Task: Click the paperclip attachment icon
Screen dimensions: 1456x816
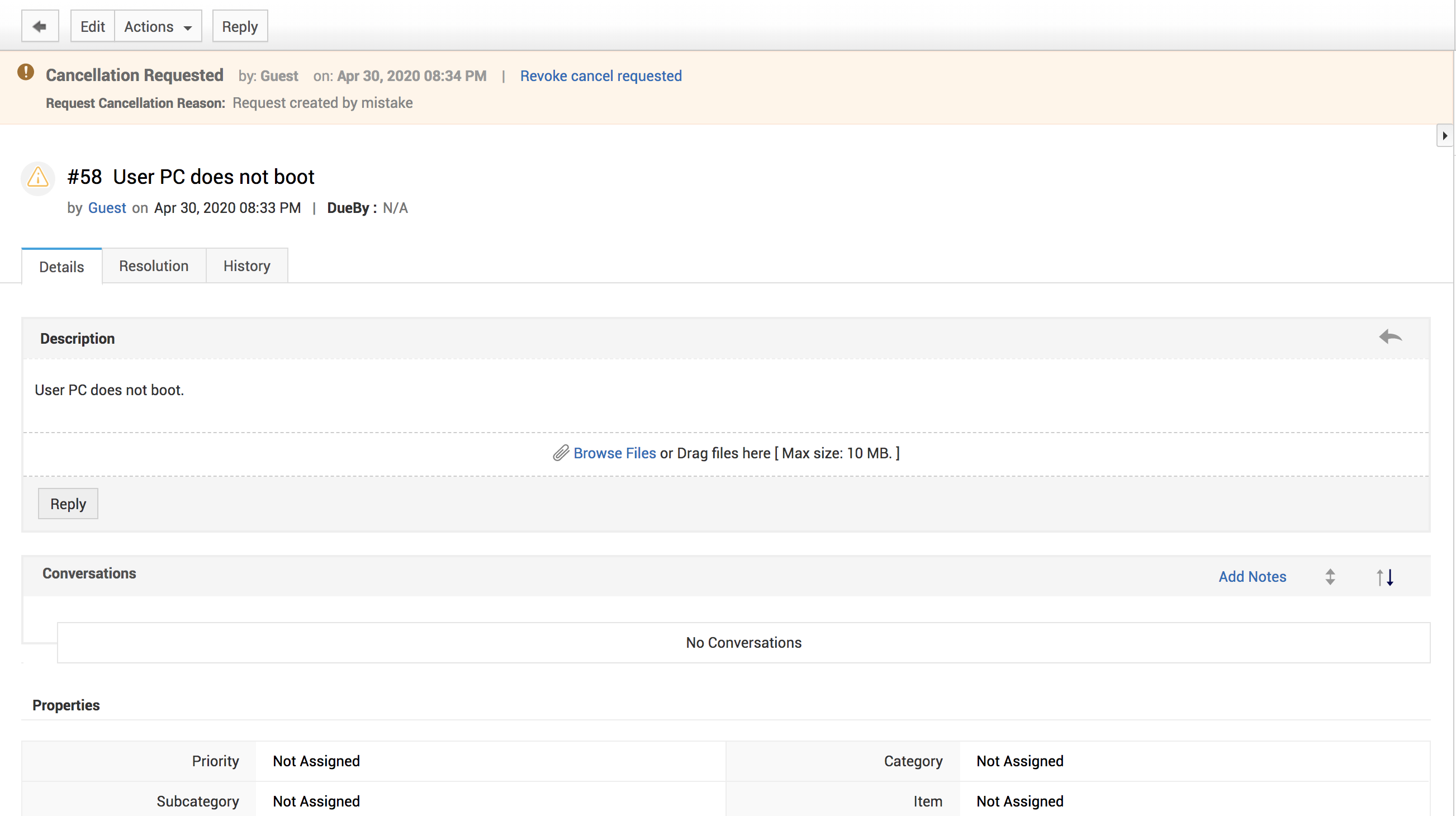Action: coord(560,453)
